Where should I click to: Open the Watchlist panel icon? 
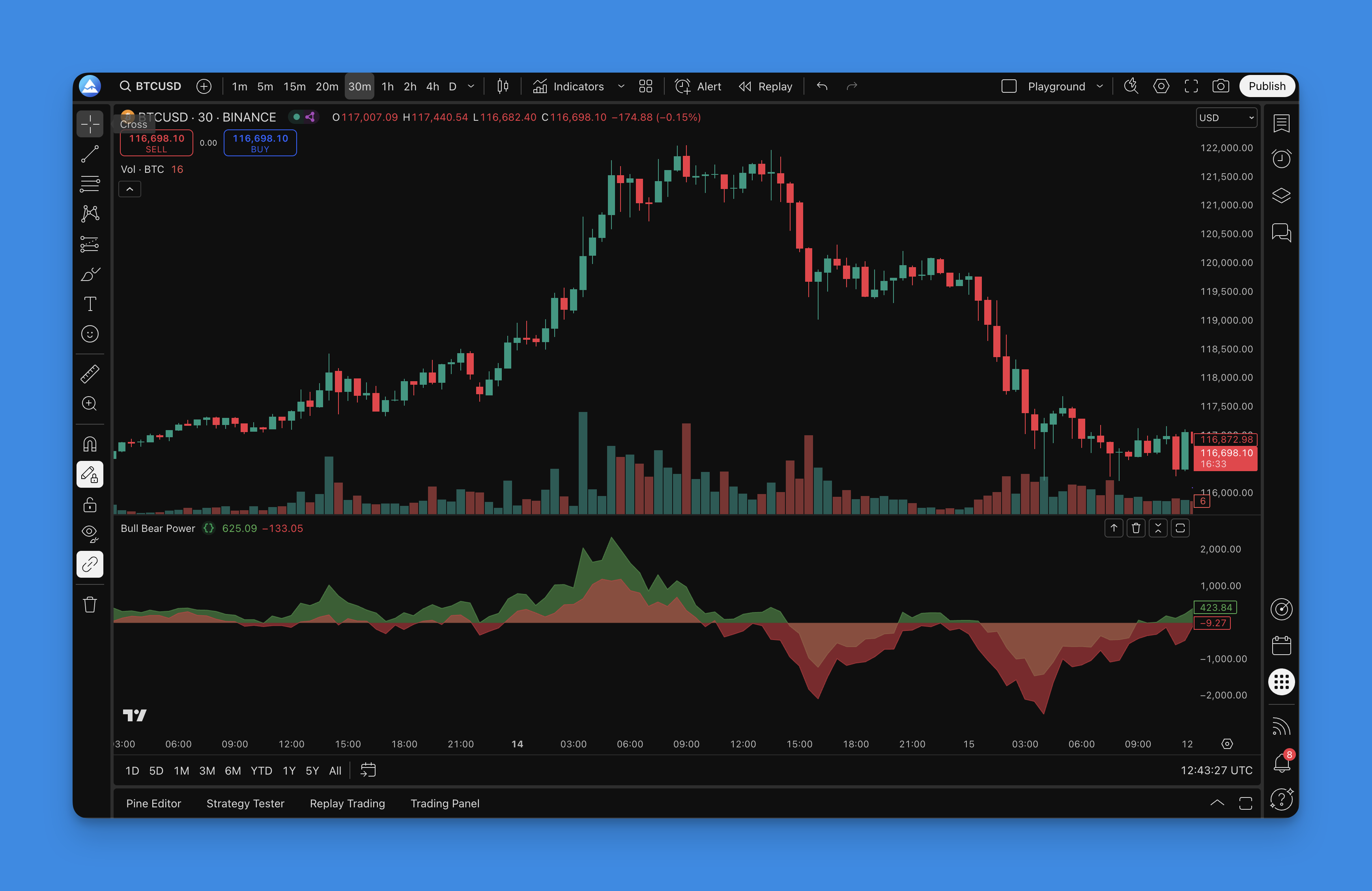pyautogui.click(x=1281, y=123)
